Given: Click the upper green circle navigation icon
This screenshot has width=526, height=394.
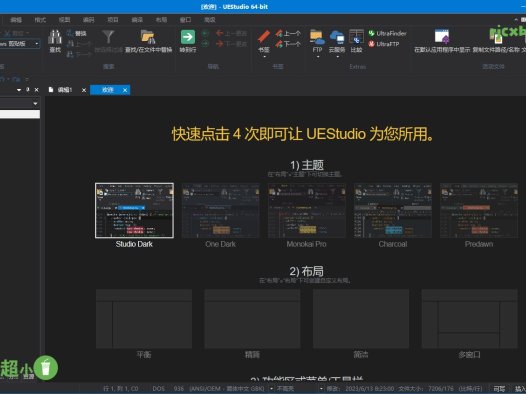Looking at the screenshot, I should (x=205, y=33).
